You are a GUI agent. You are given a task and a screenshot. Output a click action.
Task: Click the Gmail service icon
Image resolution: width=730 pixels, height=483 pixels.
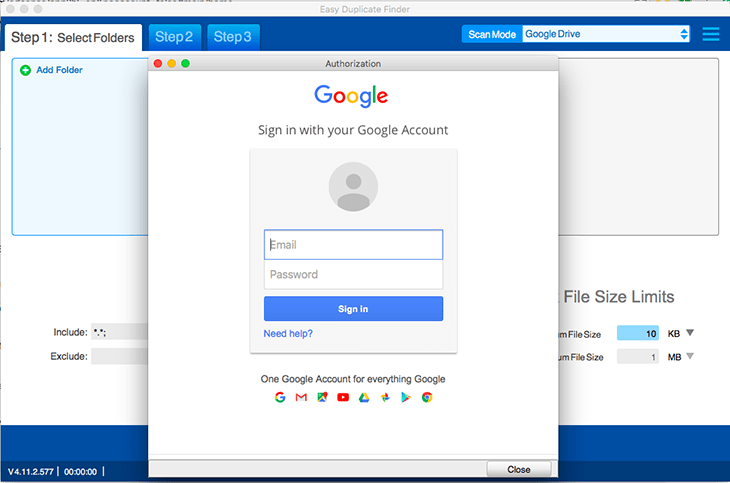tap(301, 397)
